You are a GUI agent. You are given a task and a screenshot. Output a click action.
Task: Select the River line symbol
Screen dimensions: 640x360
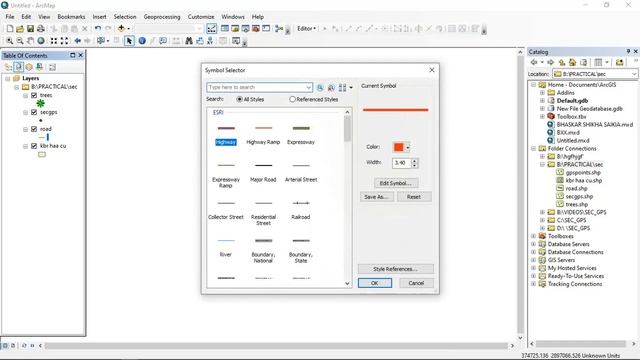226,247
